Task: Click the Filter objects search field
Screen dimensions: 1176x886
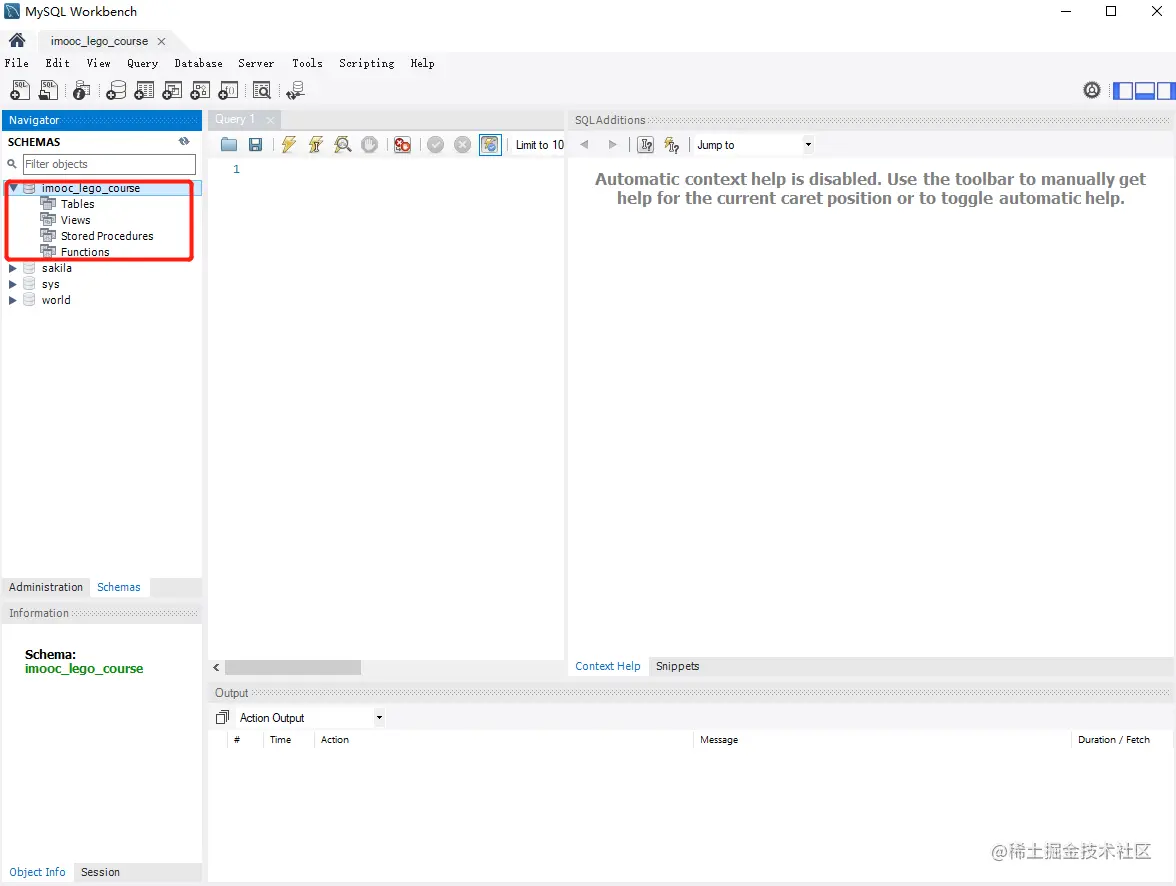Action: coord(110,164)
